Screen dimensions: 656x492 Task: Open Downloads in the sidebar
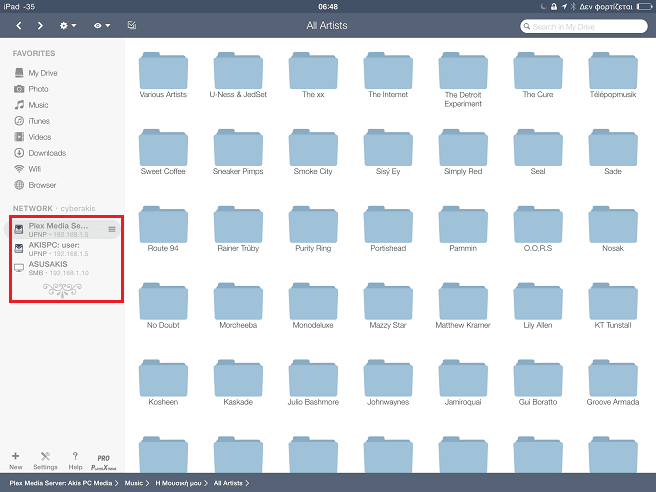coord(46,153)
